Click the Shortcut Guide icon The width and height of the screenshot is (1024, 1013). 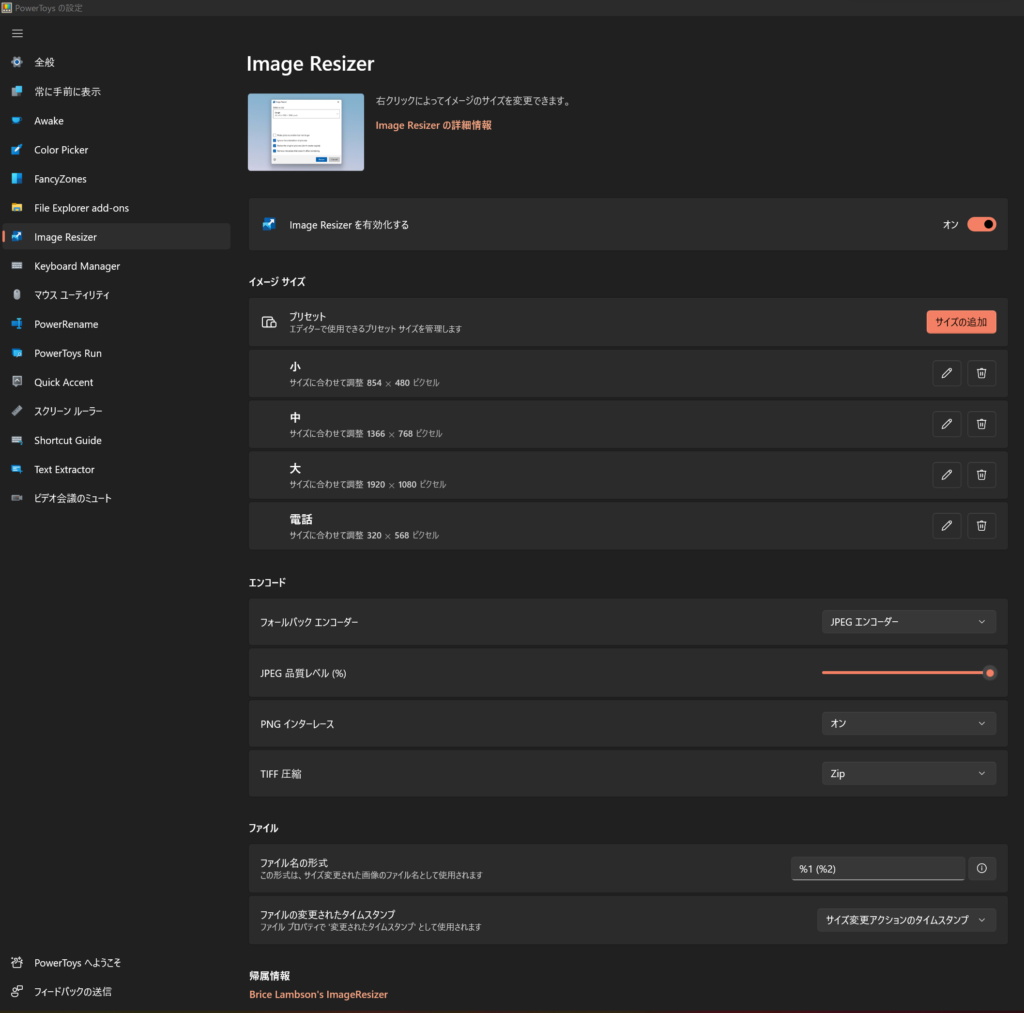click(17, 440)
